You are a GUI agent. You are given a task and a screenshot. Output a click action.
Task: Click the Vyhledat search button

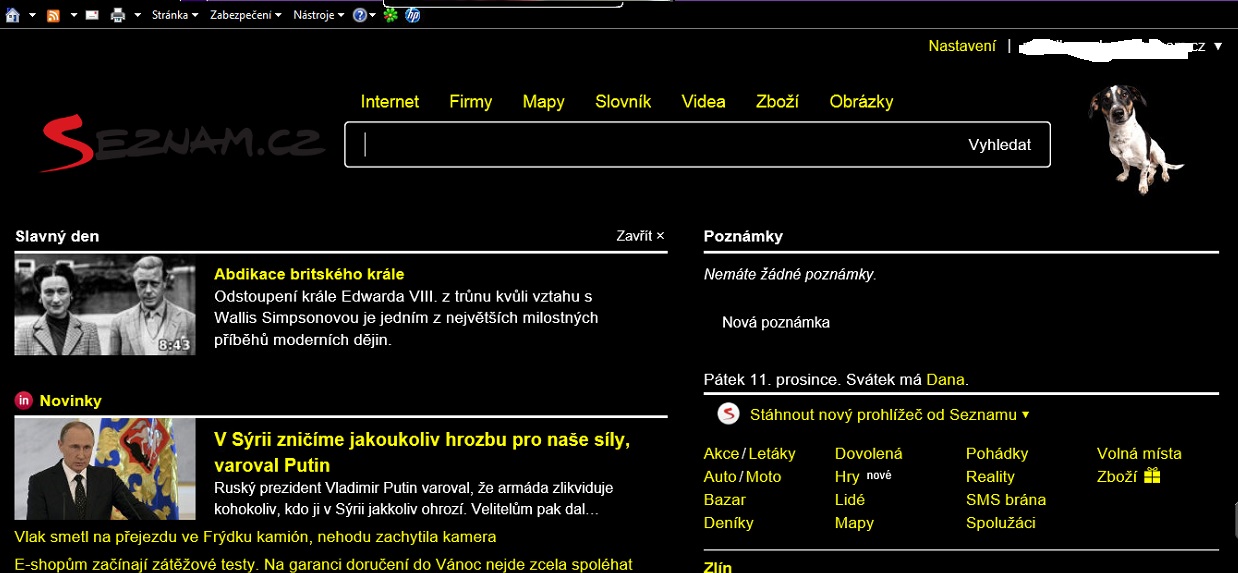1000,145
